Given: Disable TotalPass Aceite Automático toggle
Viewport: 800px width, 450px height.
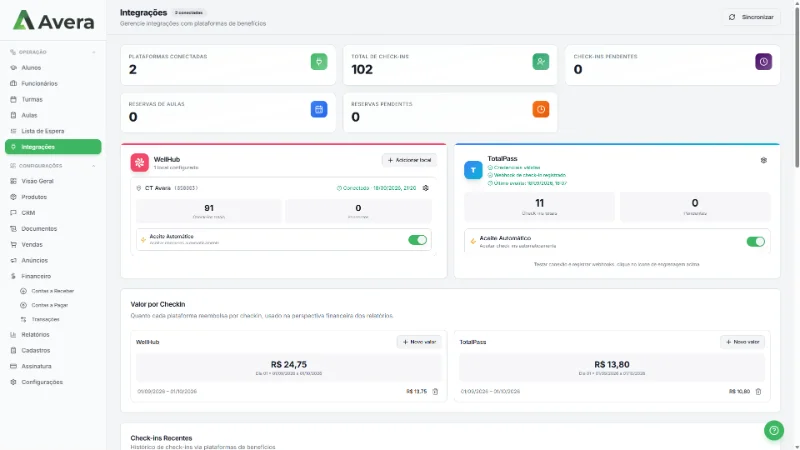Looking at the screenshot, I should click(756, 242).
